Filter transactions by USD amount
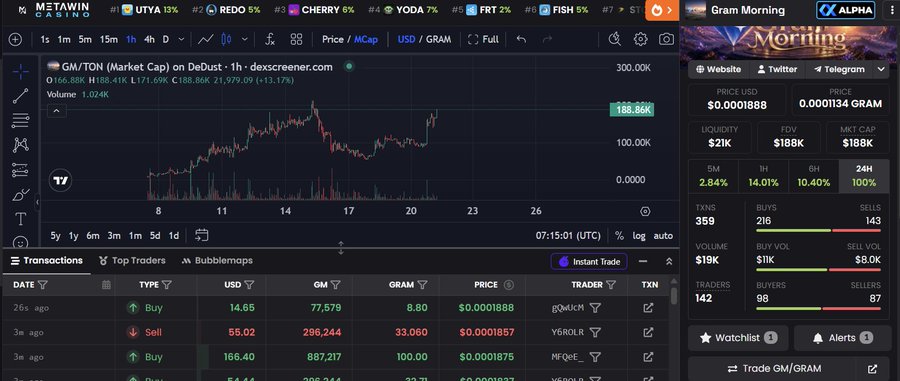 [249, 285]
